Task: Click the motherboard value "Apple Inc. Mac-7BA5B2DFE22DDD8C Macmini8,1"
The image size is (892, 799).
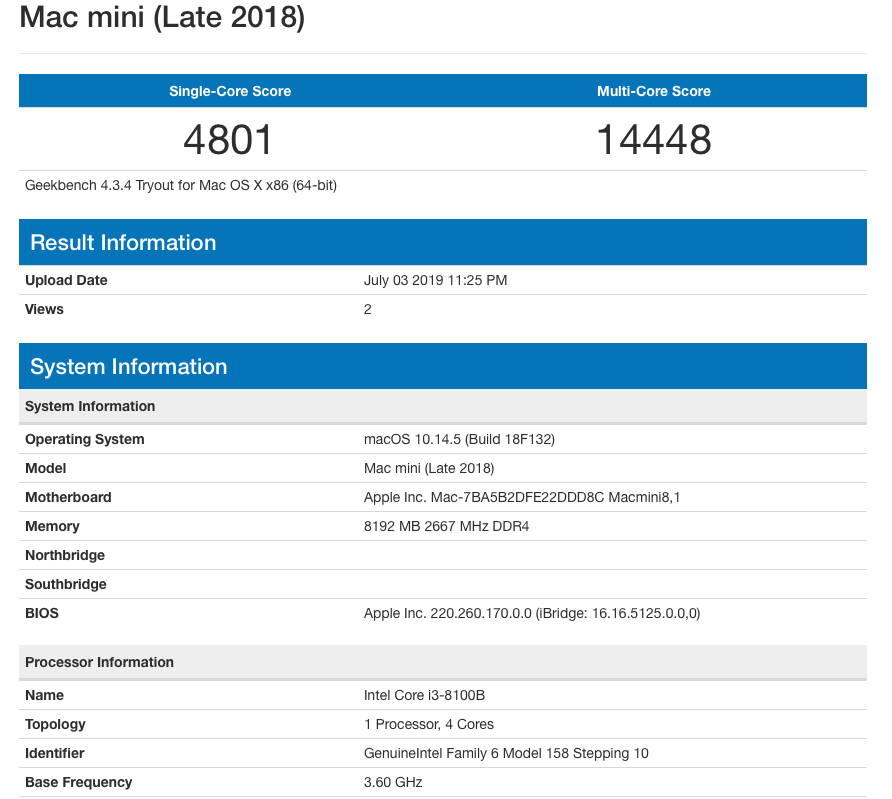Action: [522, 498]
